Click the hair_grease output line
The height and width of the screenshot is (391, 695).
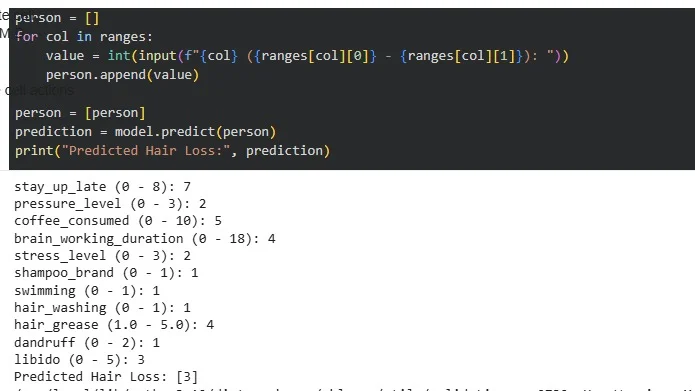[x=114, y=325]
